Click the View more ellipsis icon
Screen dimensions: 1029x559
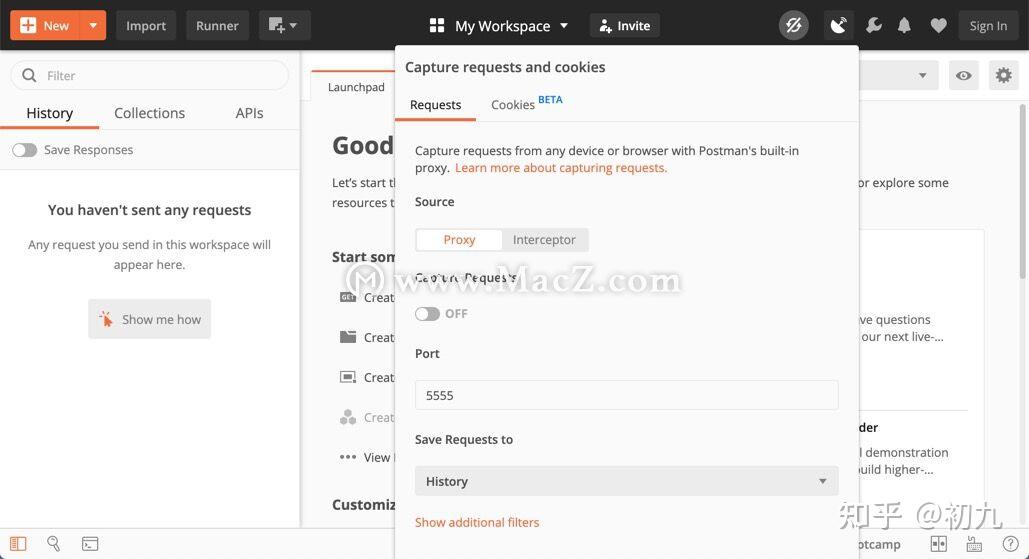click(x=348, y=457)
